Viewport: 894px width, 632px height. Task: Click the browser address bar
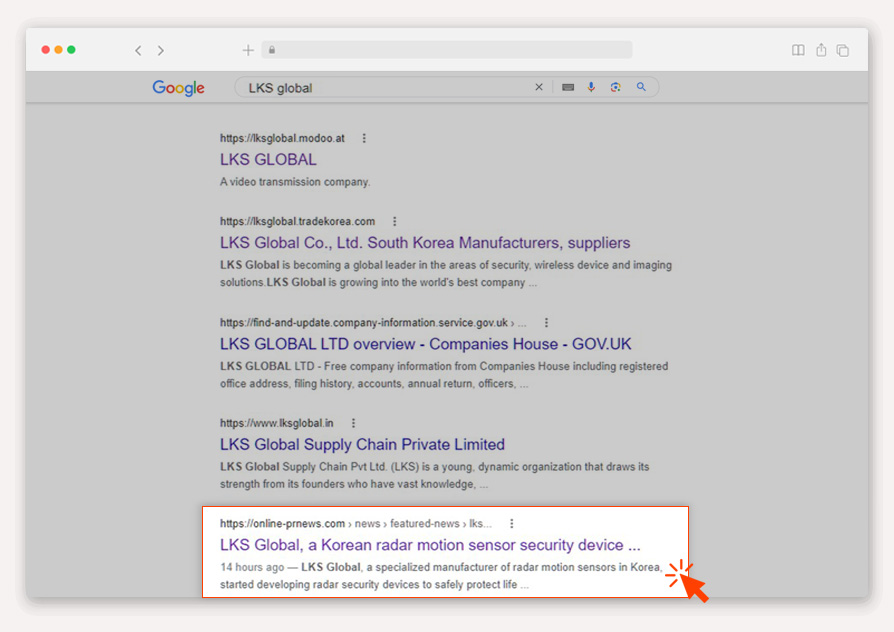(x=447, y=50)
